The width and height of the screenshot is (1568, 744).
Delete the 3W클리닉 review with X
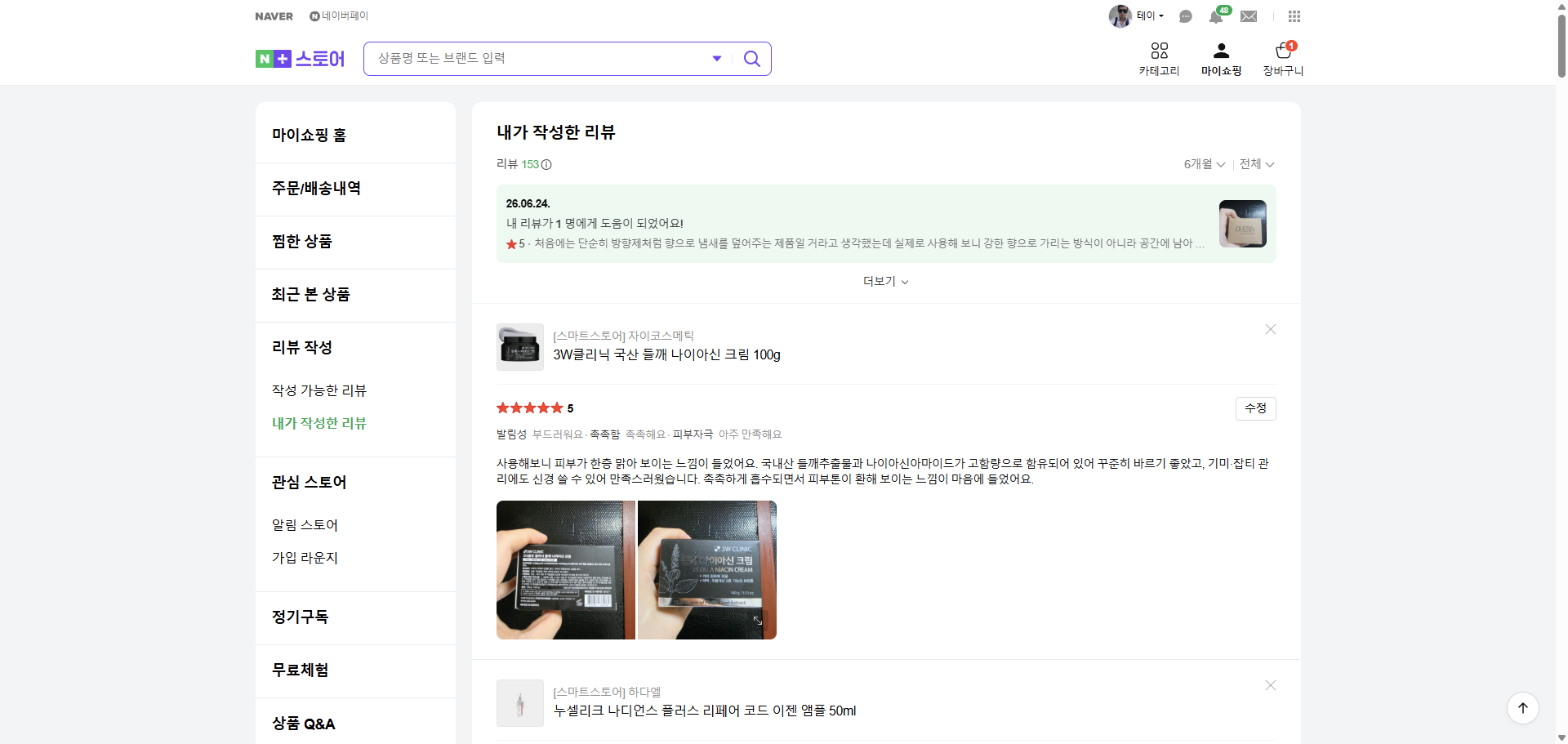[1271, 329]
